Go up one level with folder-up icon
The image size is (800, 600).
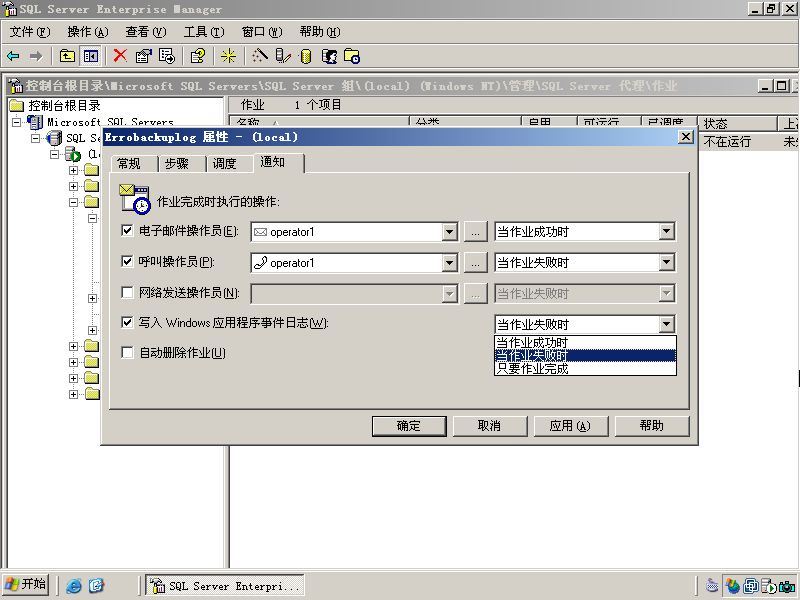[x=67, y=56]
